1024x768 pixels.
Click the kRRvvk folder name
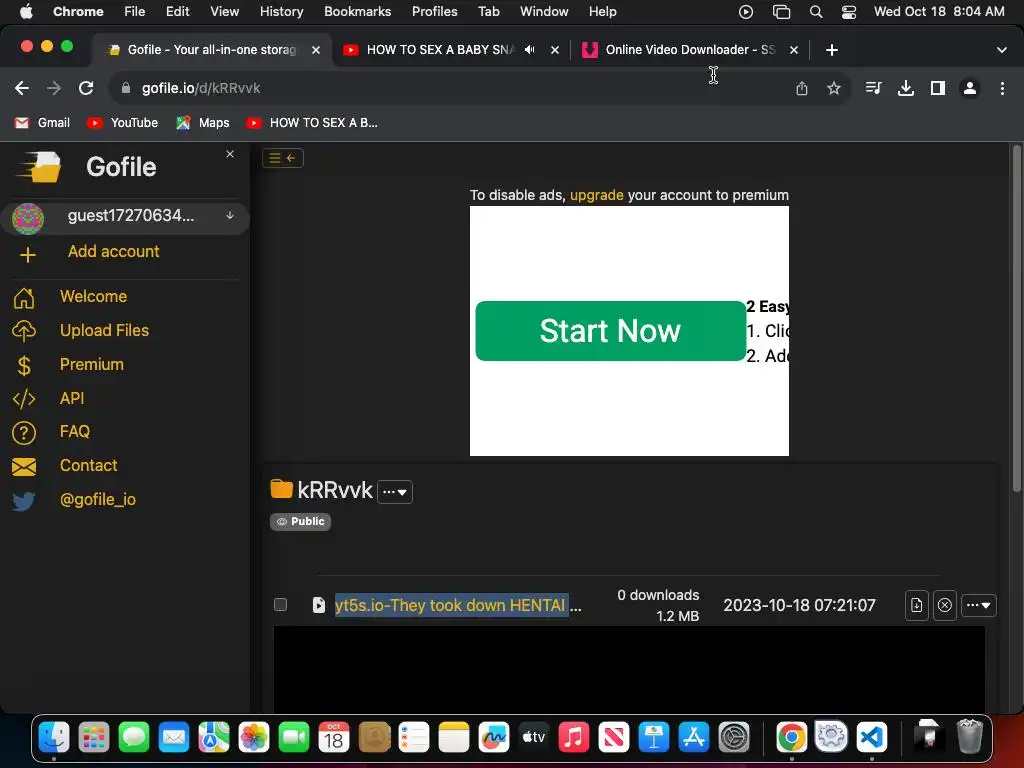[334, 490]
